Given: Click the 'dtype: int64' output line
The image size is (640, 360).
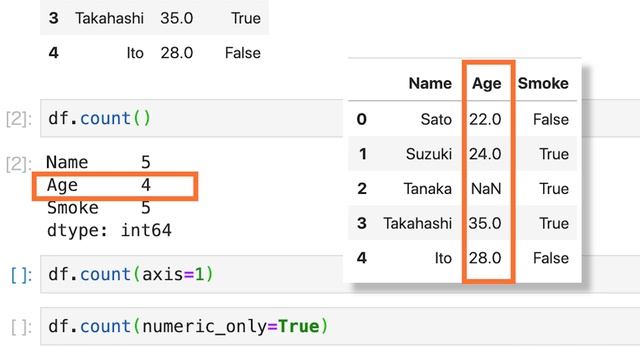Looking at the screenshot, I should [109, 231].
